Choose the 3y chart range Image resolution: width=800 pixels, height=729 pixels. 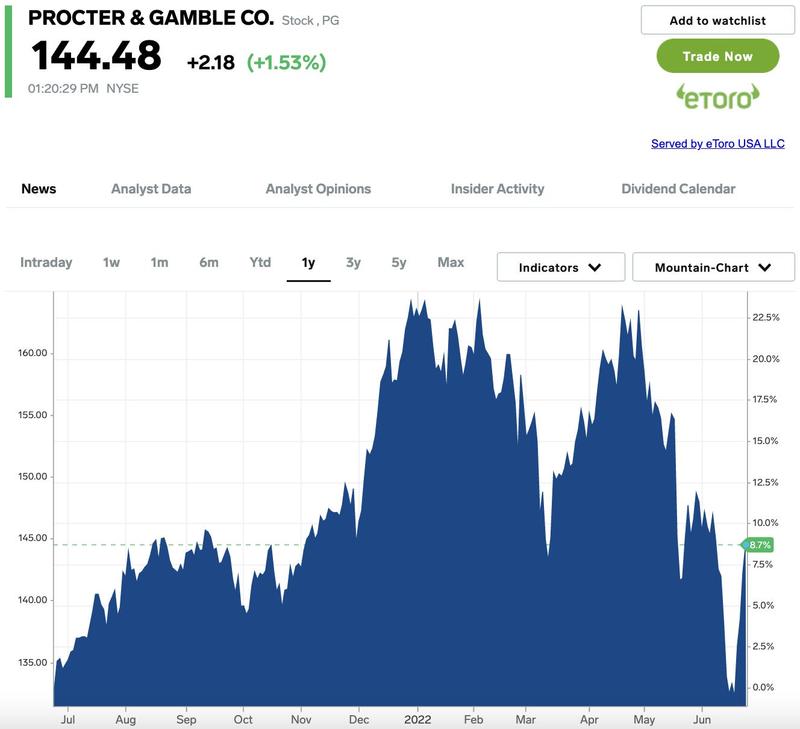353,263
